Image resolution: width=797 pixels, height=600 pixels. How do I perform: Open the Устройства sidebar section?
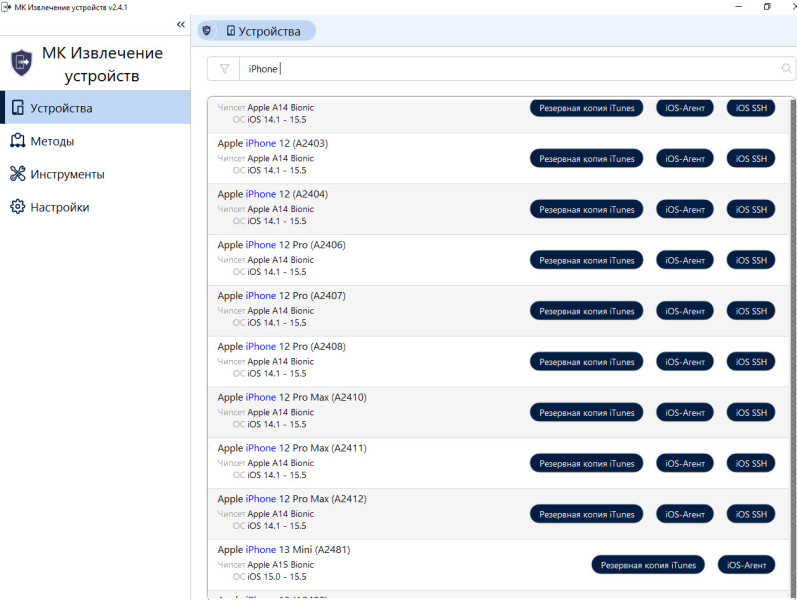95,108
